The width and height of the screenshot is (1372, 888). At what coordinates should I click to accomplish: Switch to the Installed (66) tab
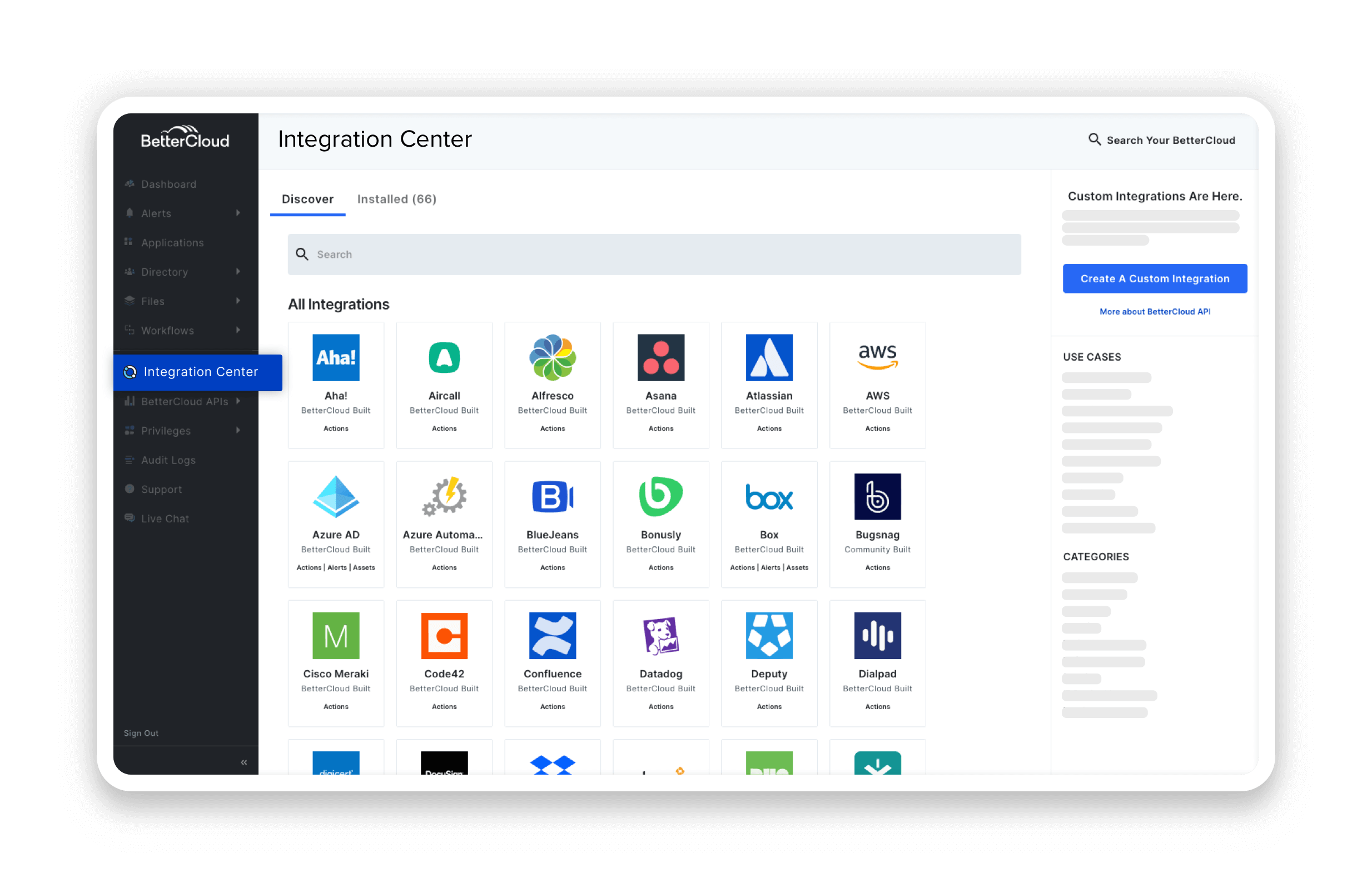tap(396, 199)
